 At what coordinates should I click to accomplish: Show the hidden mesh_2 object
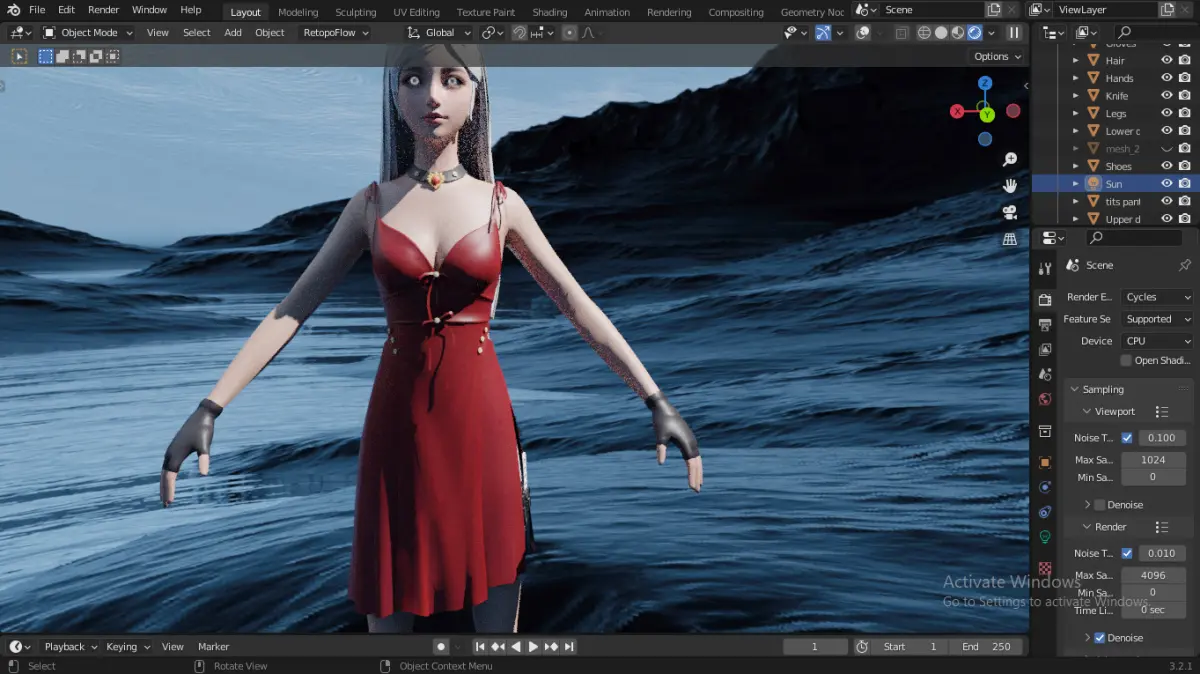[x=1166, y=149]
